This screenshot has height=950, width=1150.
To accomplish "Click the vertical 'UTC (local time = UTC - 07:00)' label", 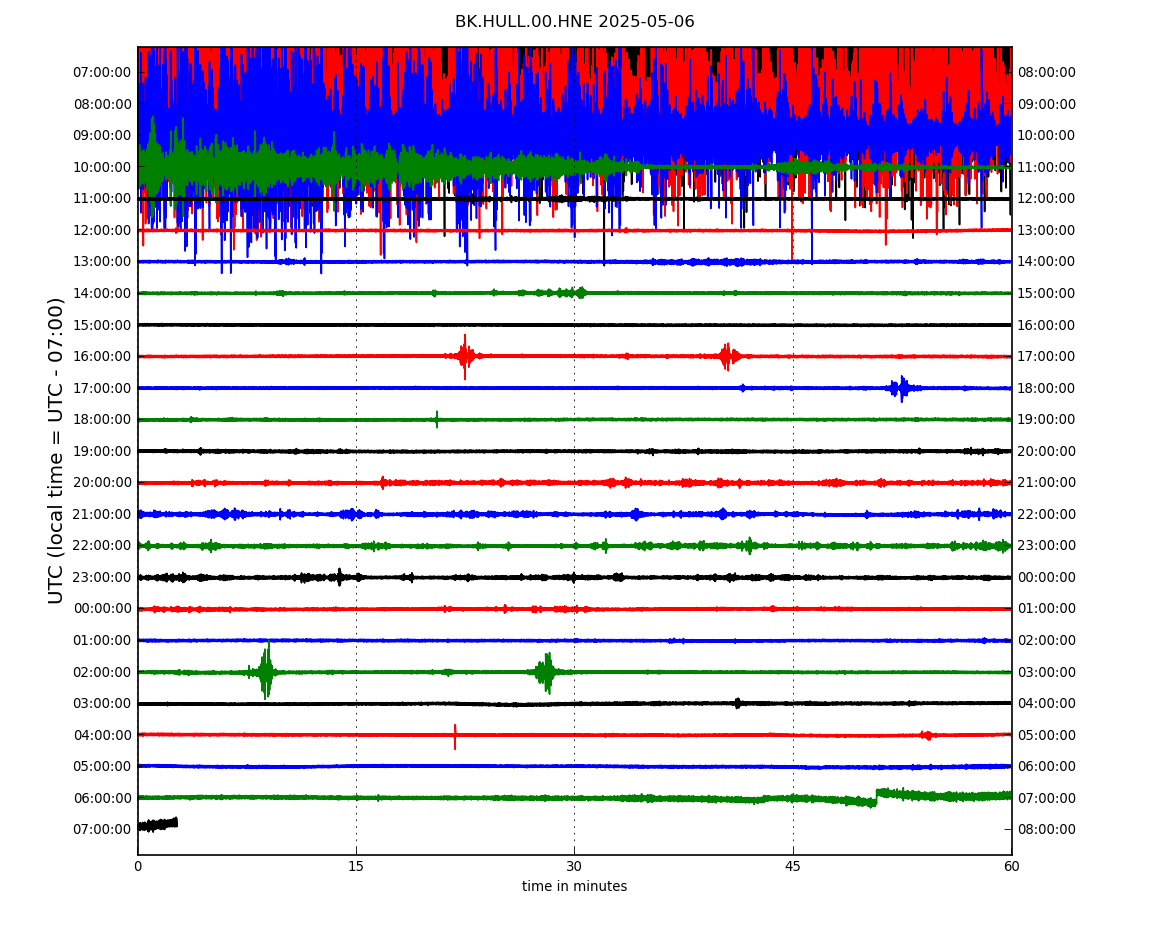I will (x=56, y=450).
